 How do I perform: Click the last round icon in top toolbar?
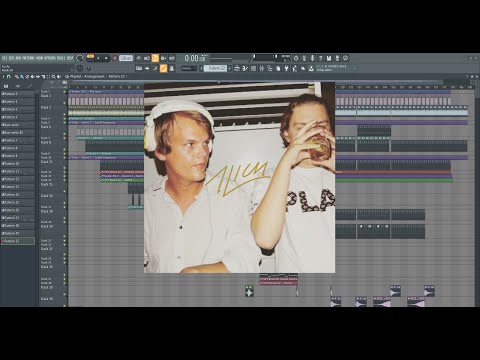click(345, 58)
